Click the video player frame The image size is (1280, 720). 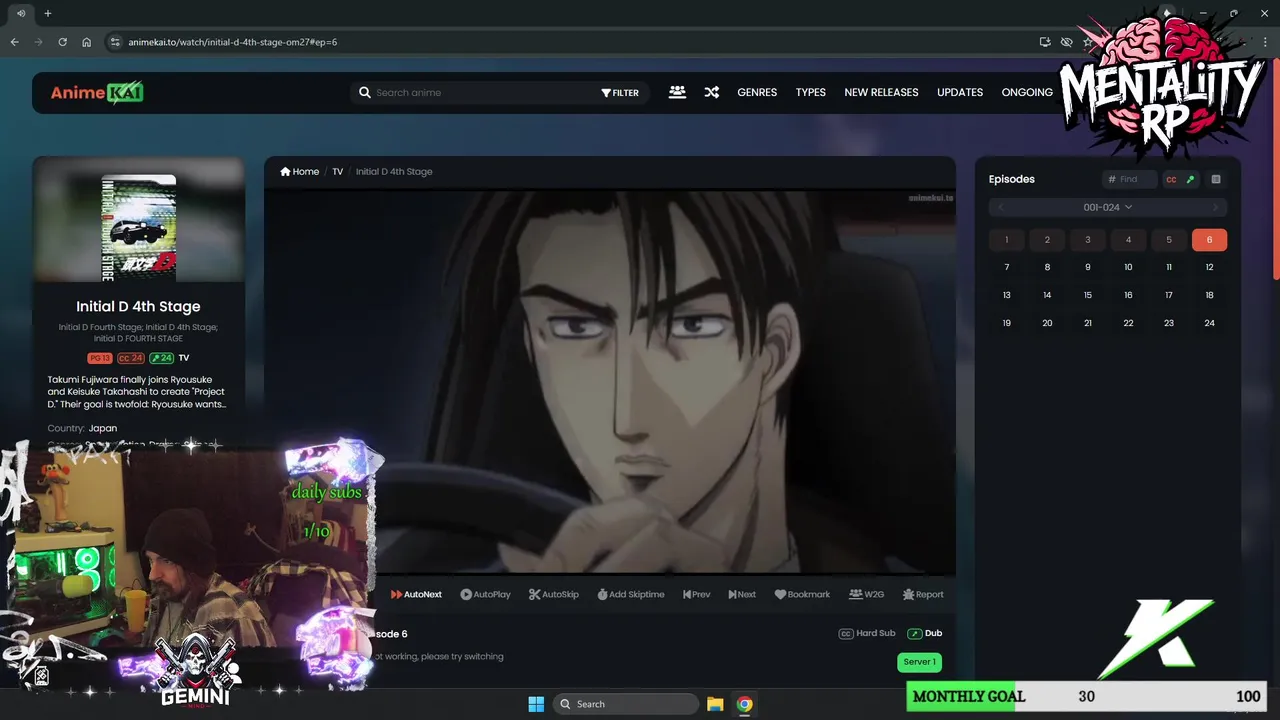pyautogui.click(x=610, y=382)
